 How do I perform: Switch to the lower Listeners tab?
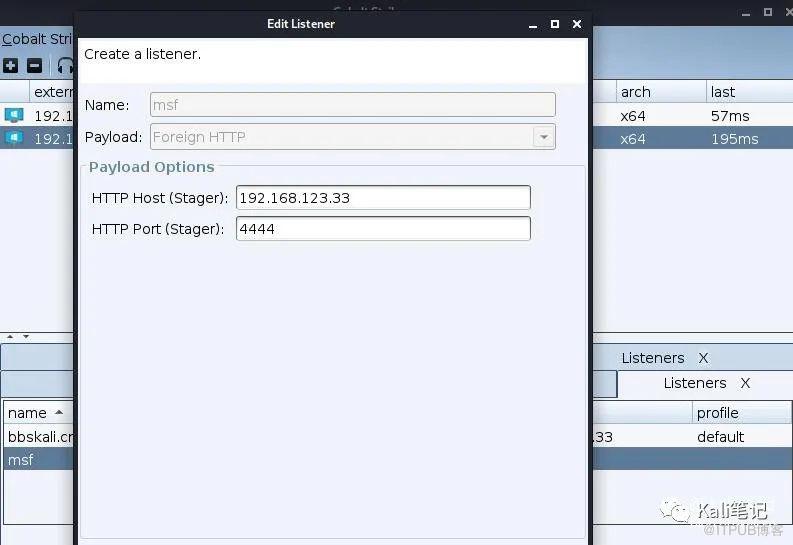pos(694,383)
